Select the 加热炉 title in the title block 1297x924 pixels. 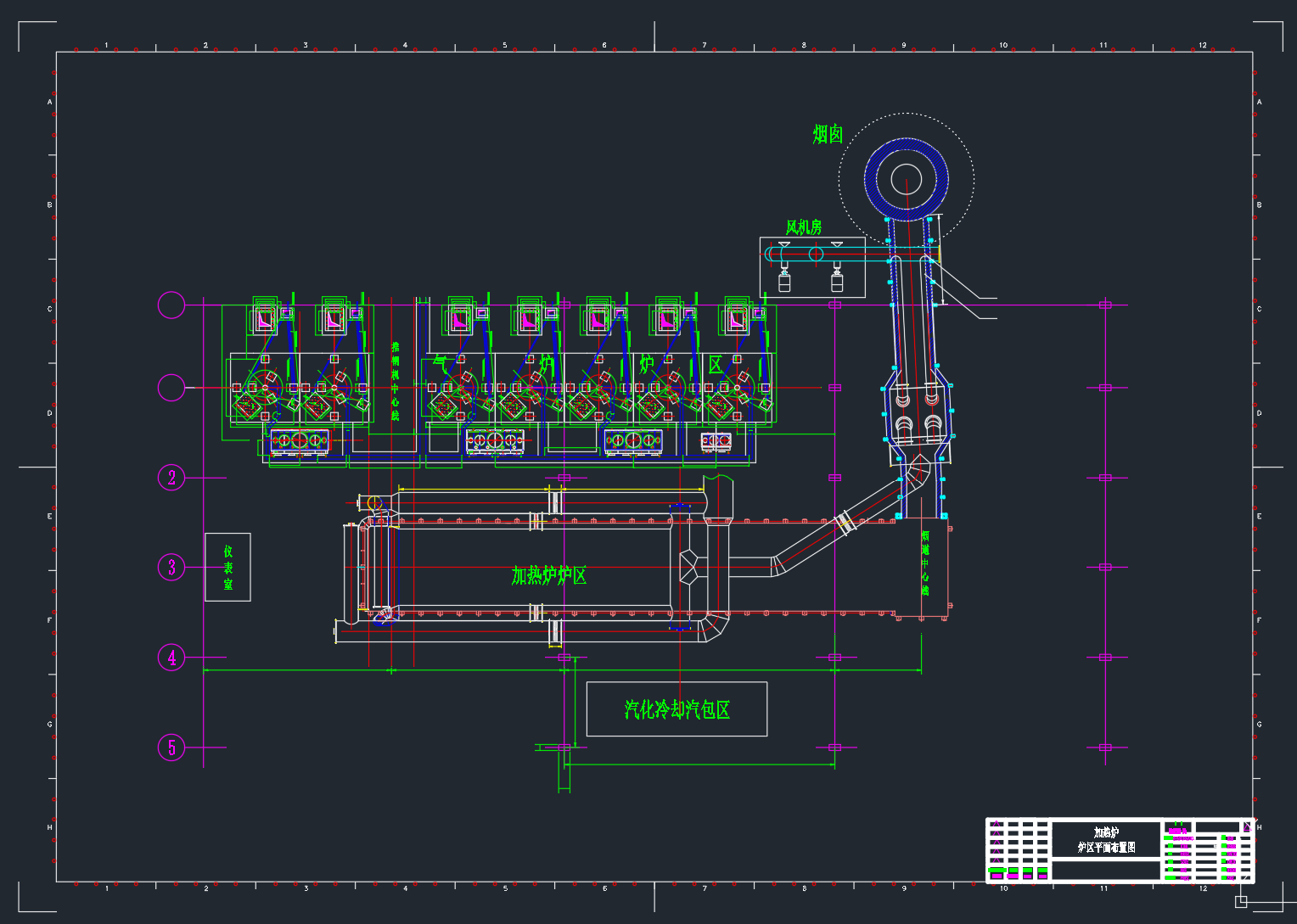pyautogui.click(x=1106, y=832)
